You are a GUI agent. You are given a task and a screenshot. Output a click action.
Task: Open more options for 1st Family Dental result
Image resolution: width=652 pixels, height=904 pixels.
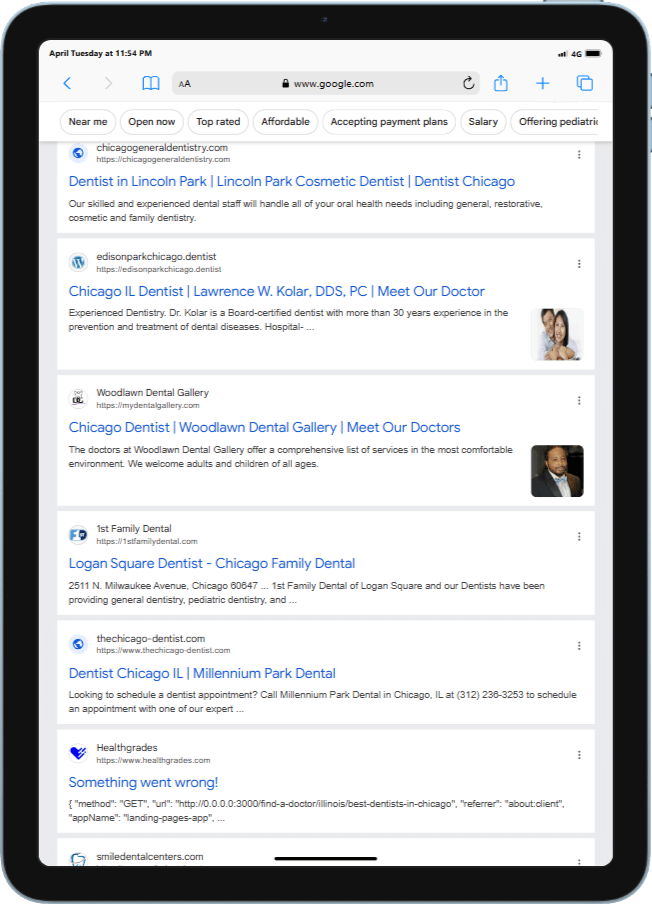[x=579, y=536]
